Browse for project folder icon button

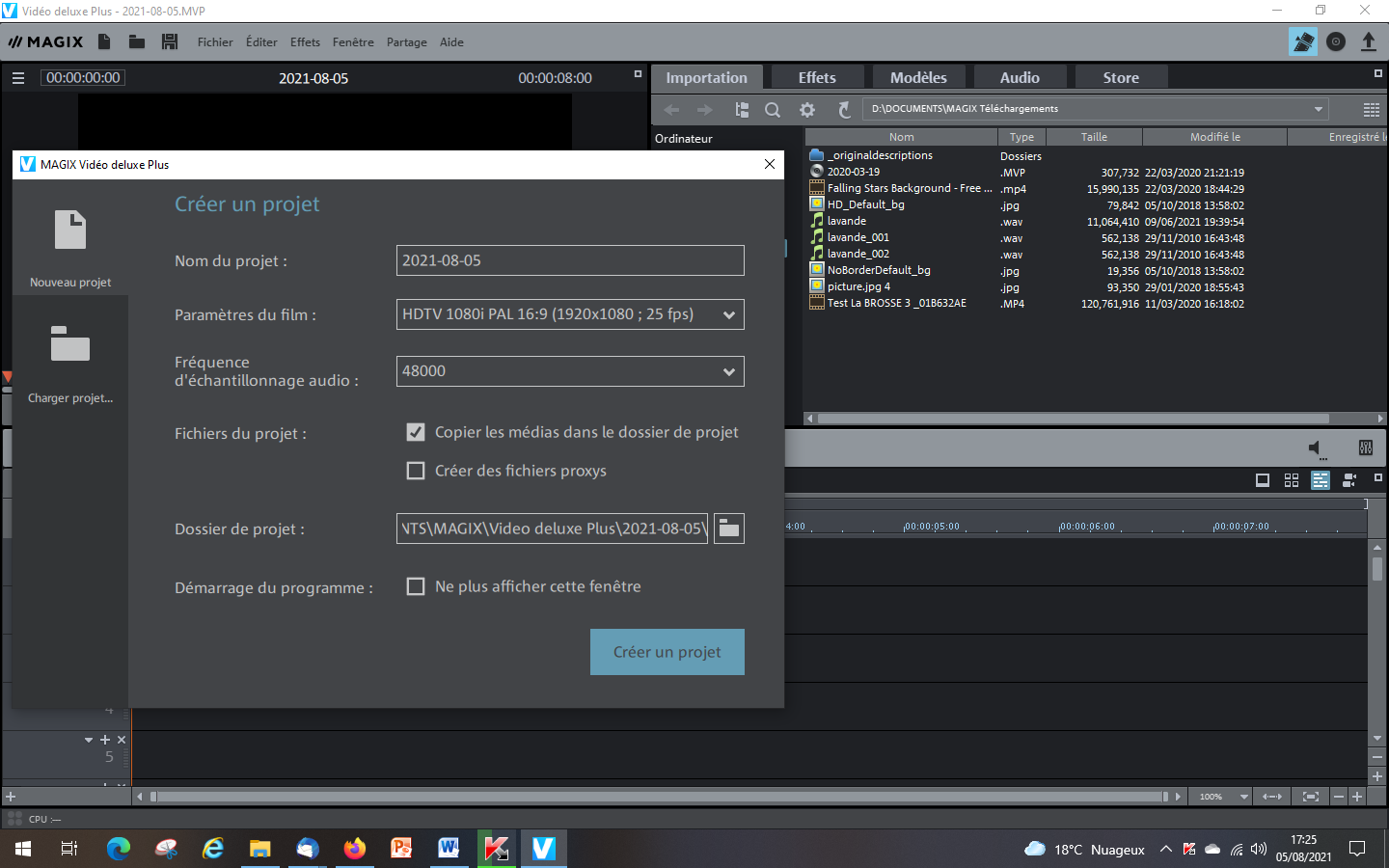pos(729,529)
